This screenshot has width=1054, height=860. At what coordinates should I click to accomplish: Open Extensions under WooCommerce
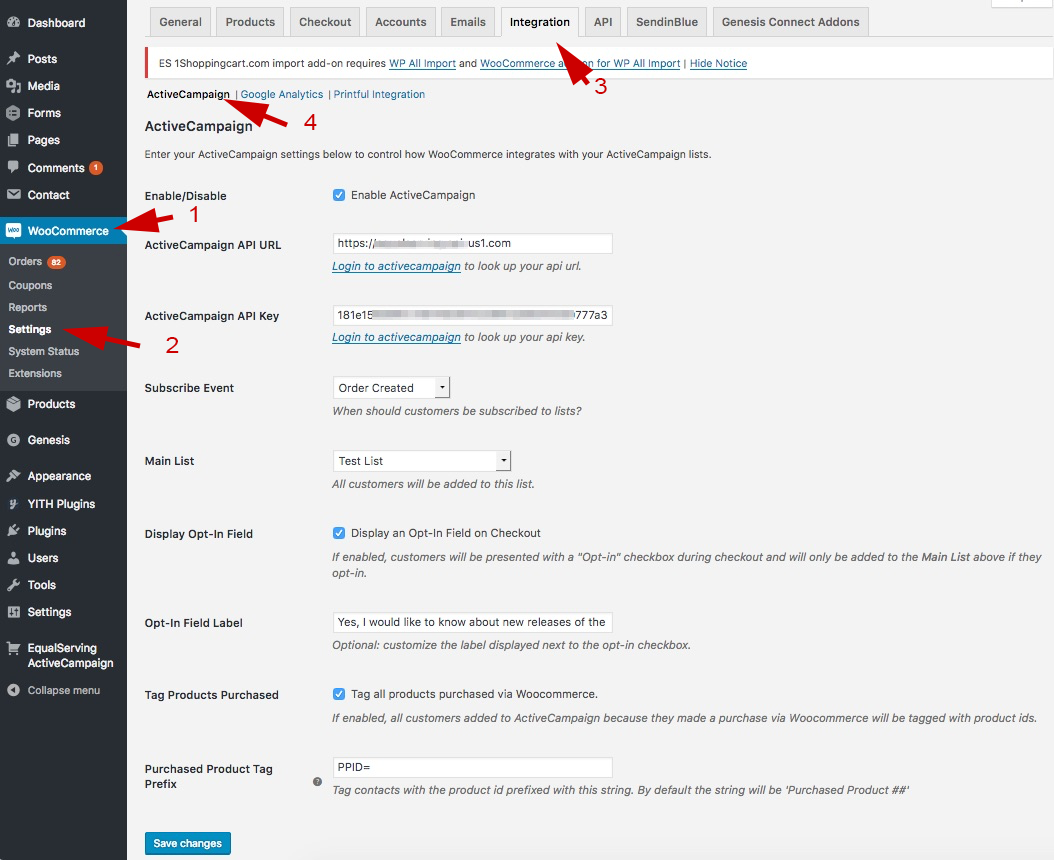pos(35,373)
